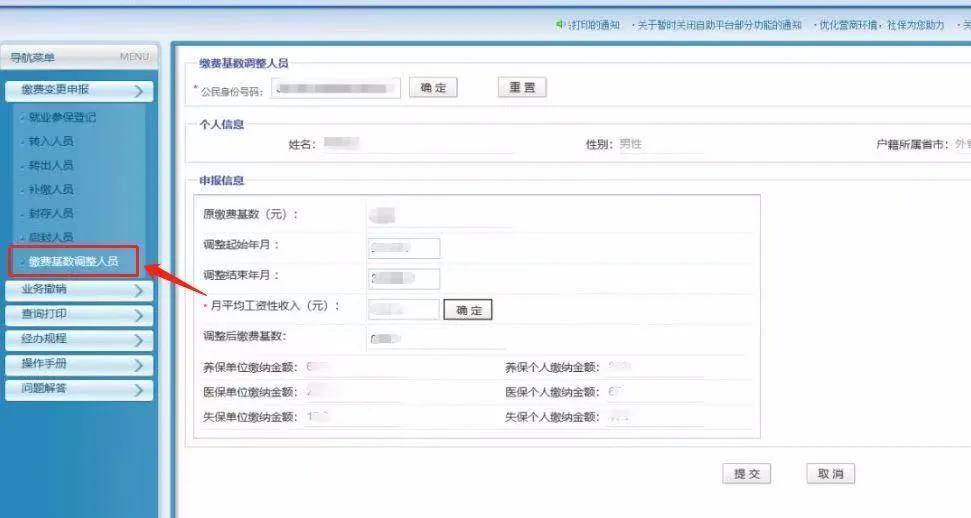Viewport: 971px width, 518px height.
Task: Click the 提交 button
Action: (747, 474)
